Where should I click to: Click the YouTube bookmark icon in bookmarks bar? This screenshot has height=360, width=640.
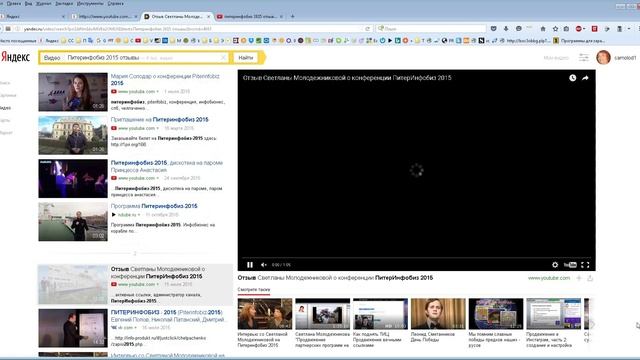point(138,40)
